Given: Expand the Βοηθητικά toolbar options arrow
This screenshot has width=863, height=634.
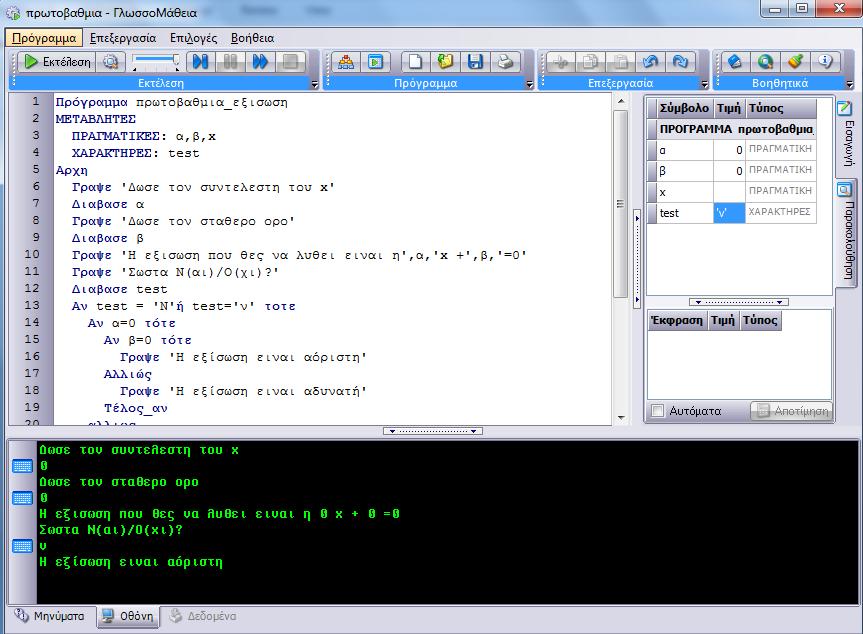Looking at the screenshot, I should click(849, 84).
